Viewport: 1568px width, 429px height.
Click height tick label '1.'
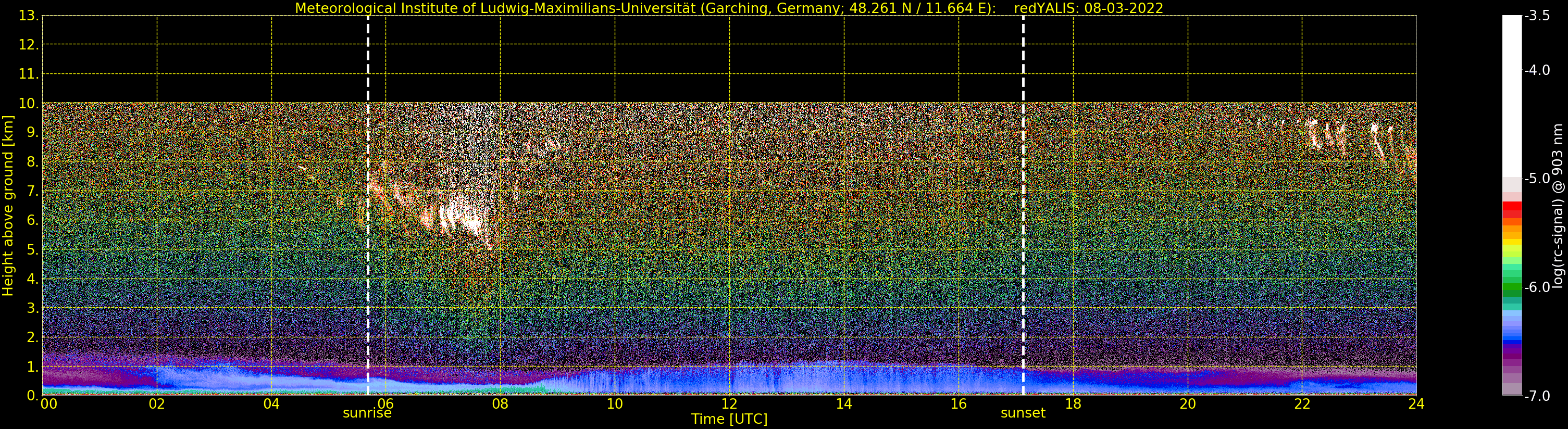[x=33, y=367]
